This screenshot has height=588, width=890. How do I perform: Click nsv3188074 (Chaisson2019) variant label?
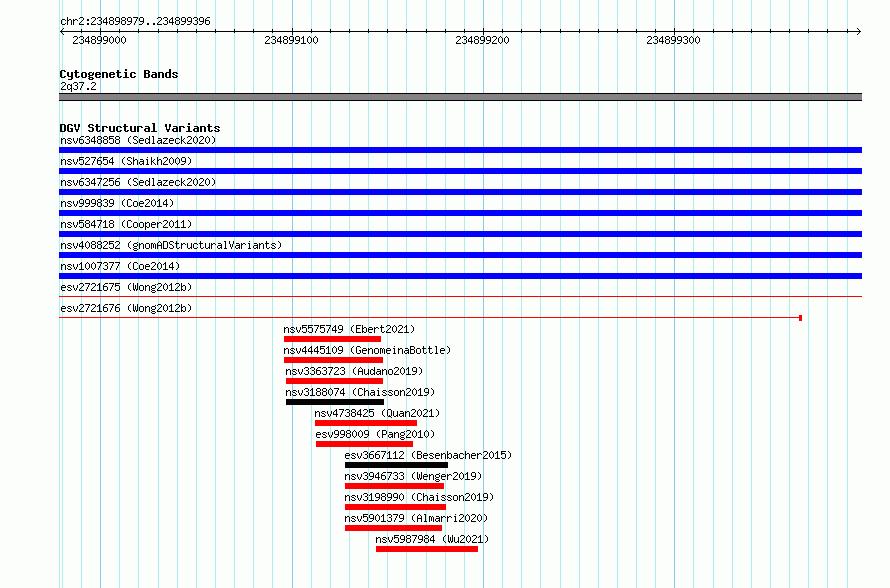tap(360, 392)
